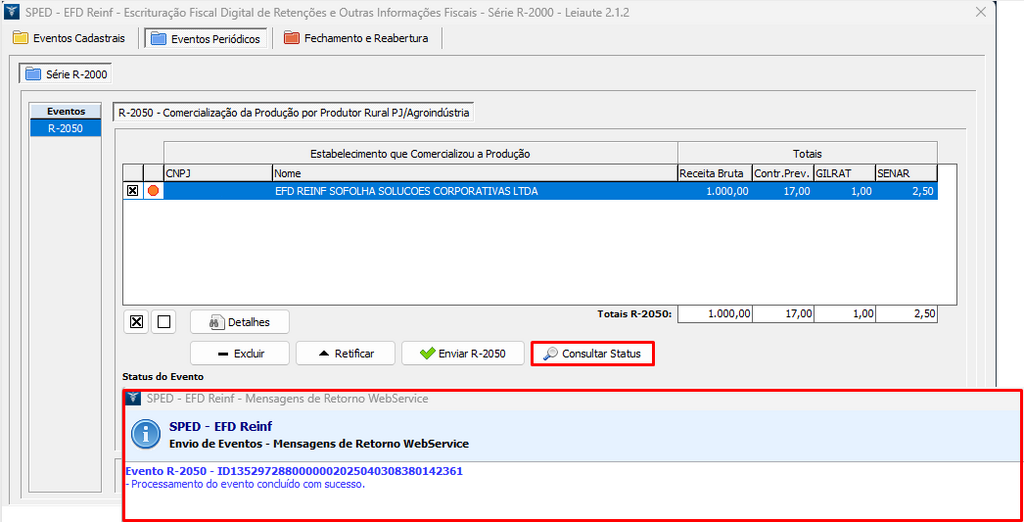The height and width of the screenshot is (522, 1024).
Task: Select the EFD REINF SOFOLHA SOLUCOES CORPORATIVAS row
Action: pyautogui.click(x=405, y=191)
